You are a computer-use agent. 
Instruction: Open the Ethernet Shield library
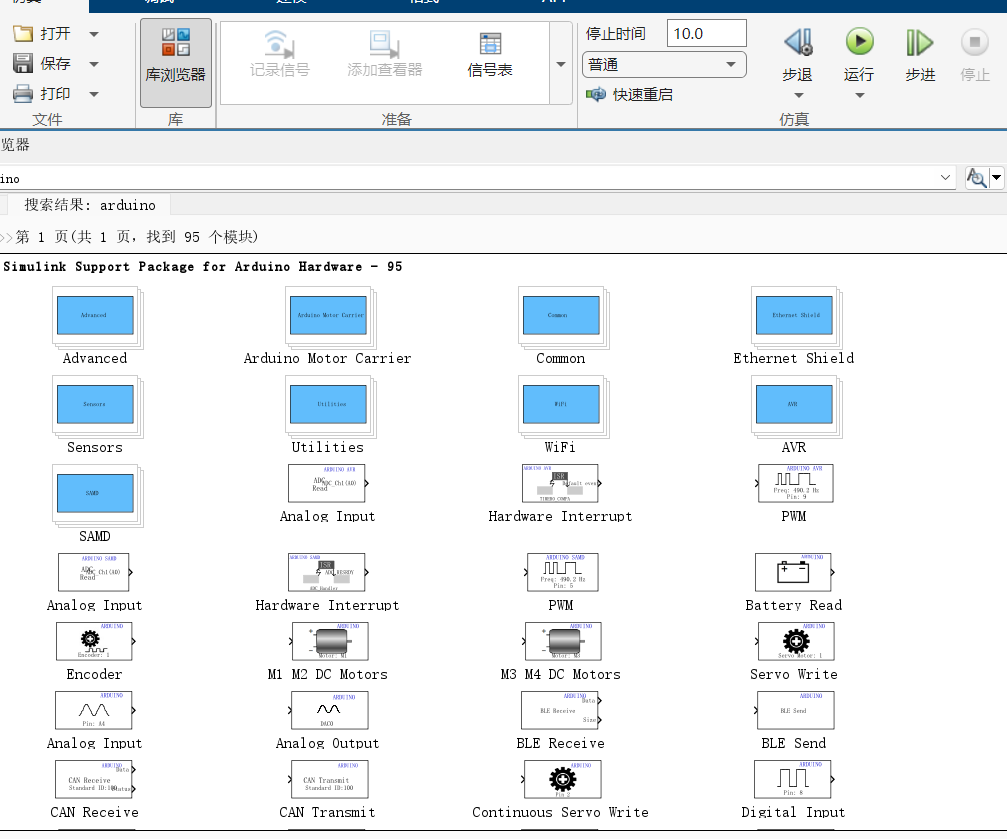coord(794,326)
